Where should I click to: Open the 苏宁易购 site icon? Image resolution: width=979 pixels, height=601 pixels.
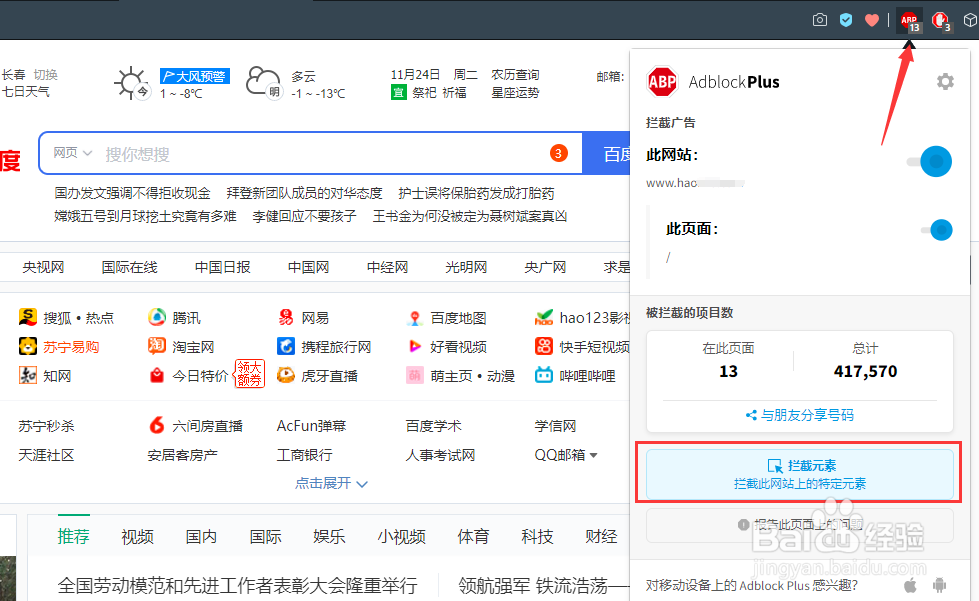click(27, 346)
